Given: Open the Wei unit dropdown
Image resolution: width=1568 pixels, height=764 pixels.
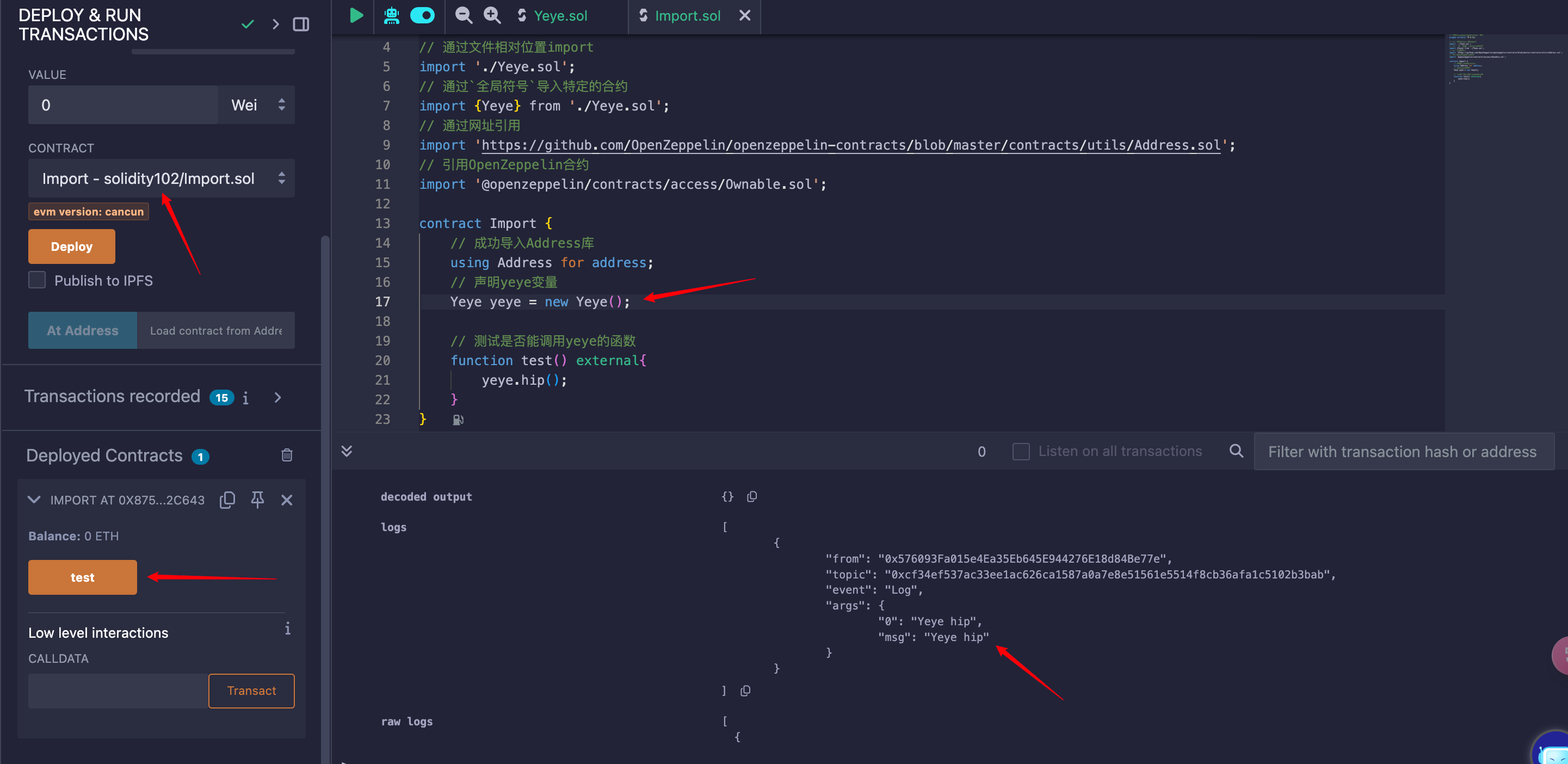Looking at the screenshot, I should coord(257,104).
